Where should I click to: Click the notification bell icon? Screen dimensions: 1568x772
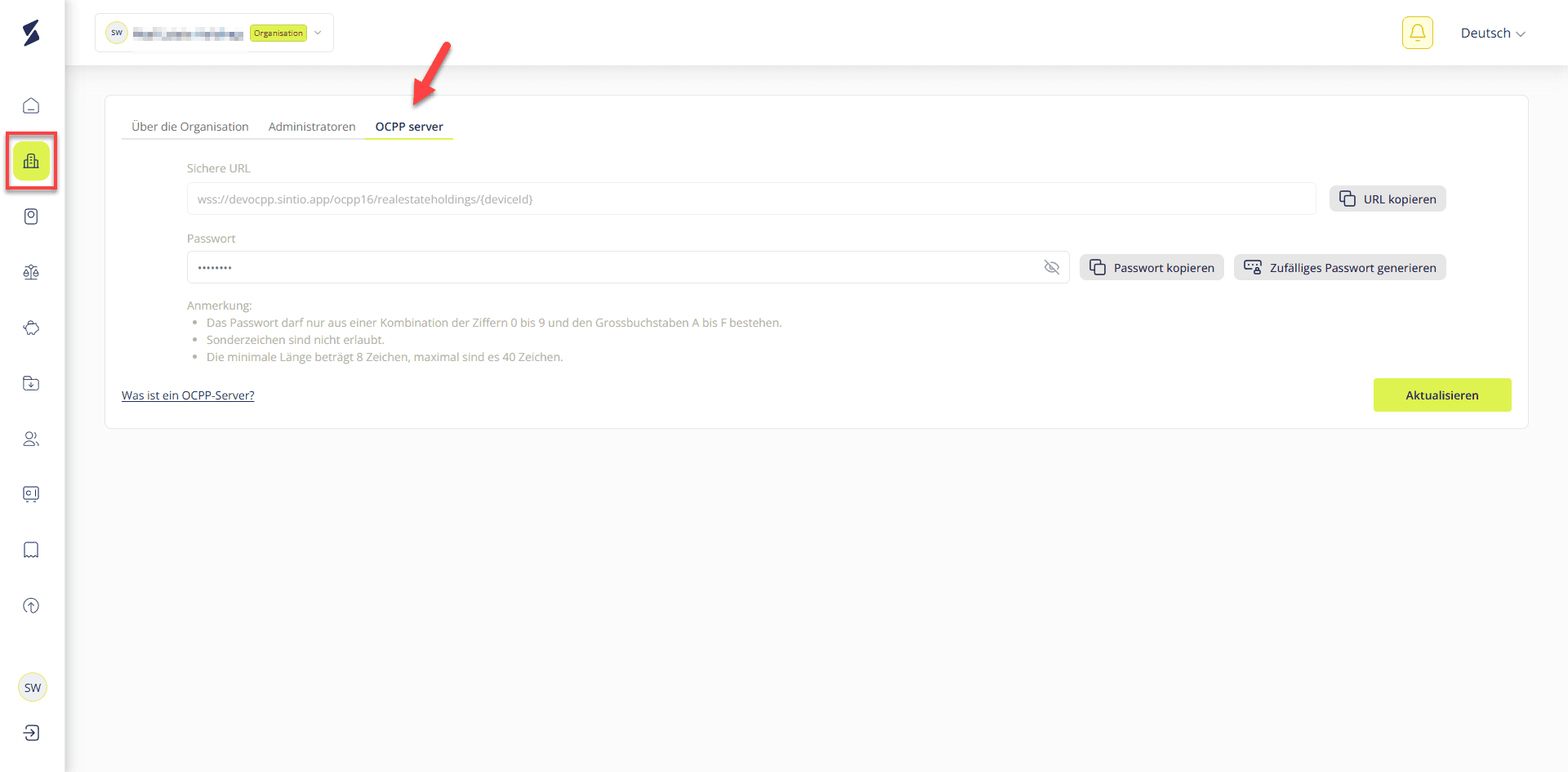[1417, 33]
